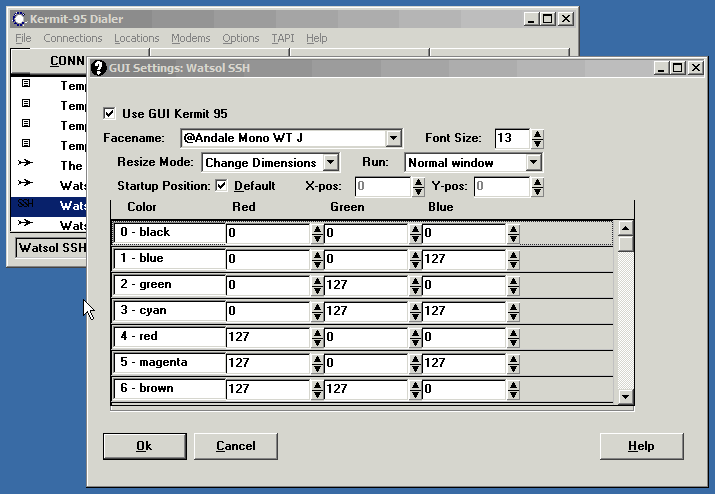
Task: Select the '6 - brown' color row label
Action: [x=169, y=389]
